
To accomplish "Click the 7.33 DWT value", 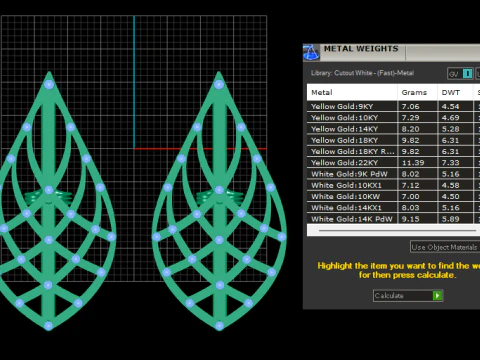I will (450, 163).
